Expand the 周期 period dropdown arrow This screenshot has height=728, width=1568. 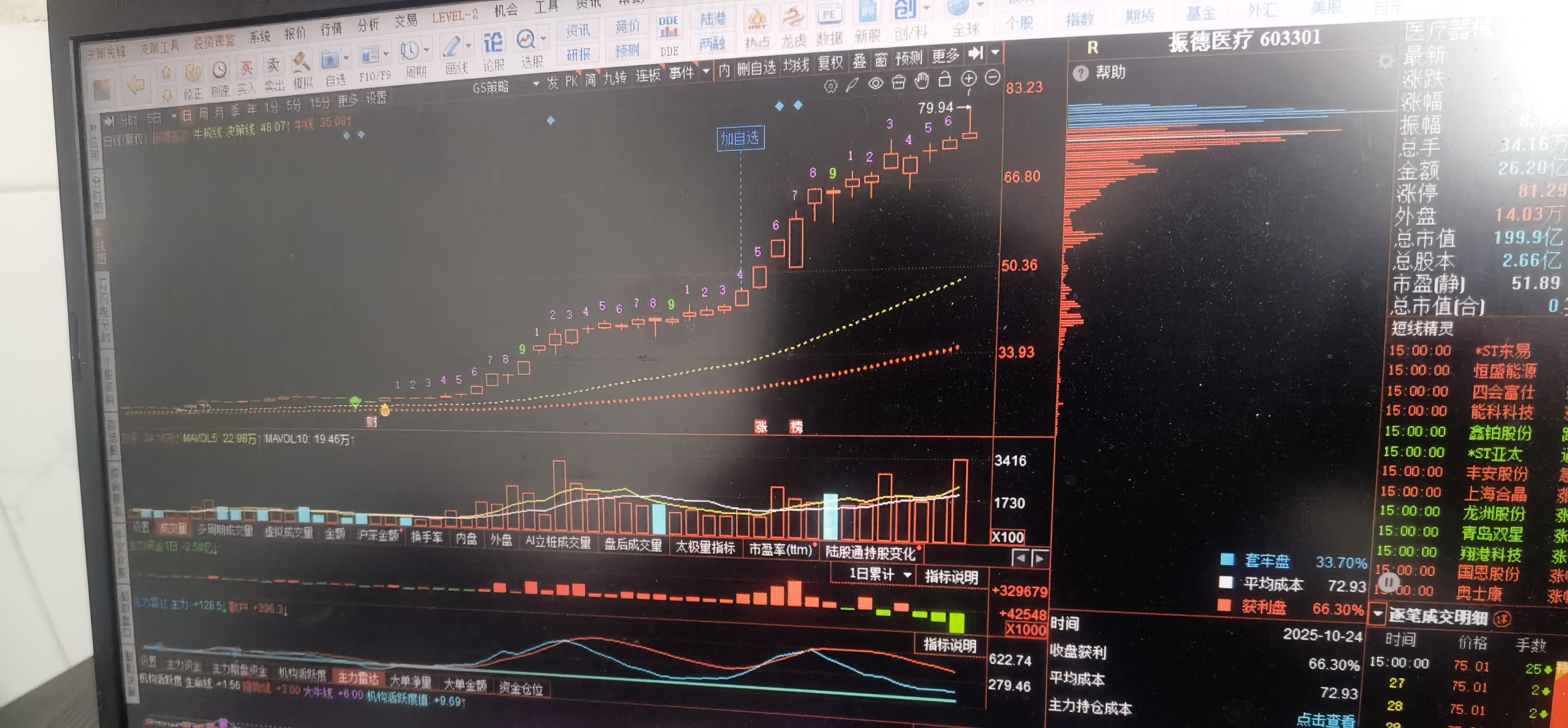(427, 50)
